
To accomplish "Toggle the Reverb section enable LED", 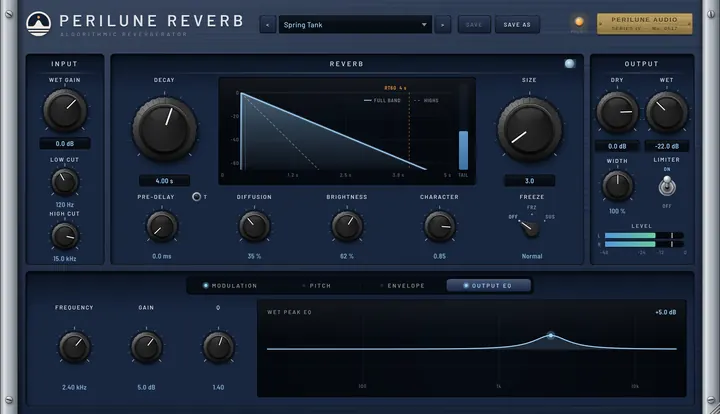I will point(569,64).
